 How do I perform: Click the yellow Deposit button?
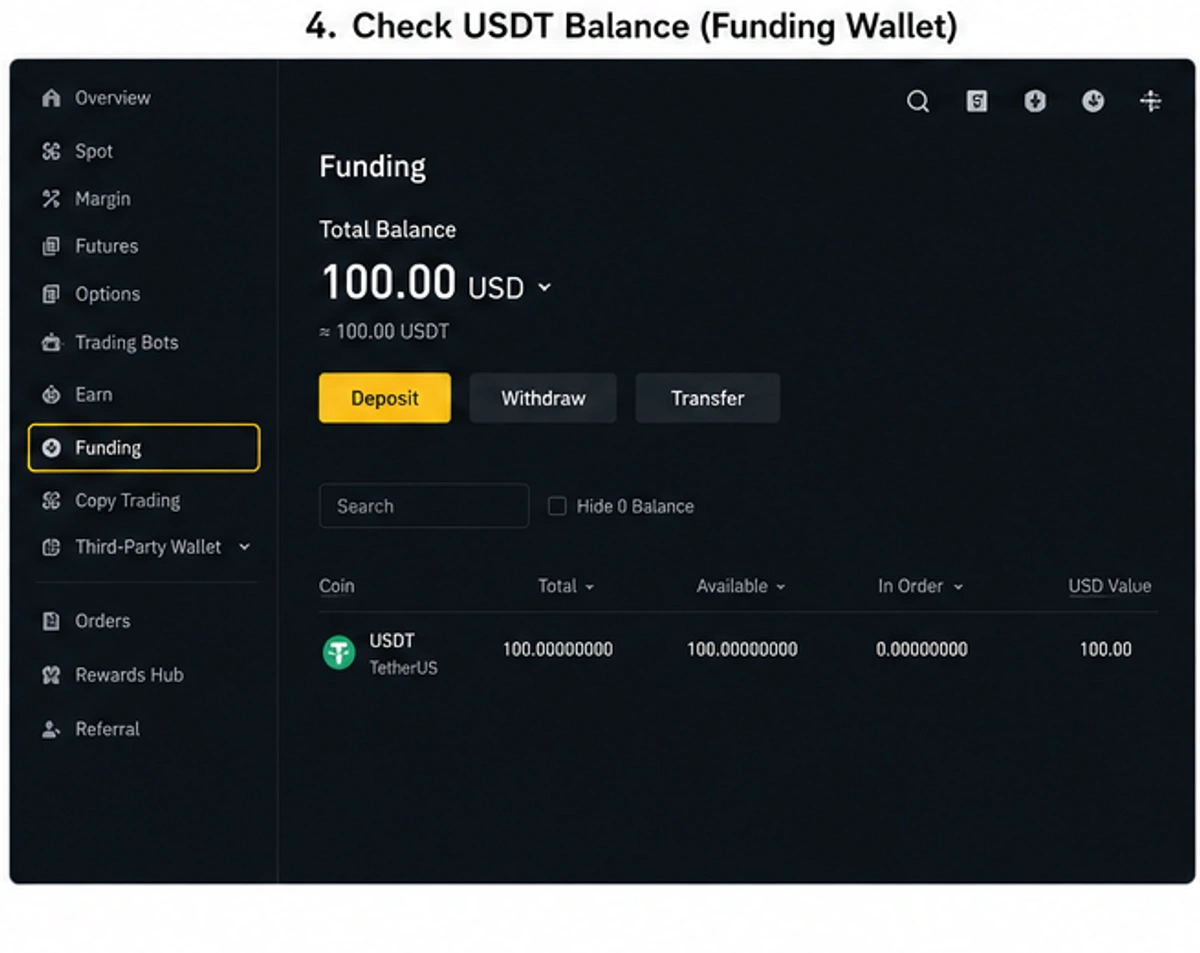click(385, 398)
